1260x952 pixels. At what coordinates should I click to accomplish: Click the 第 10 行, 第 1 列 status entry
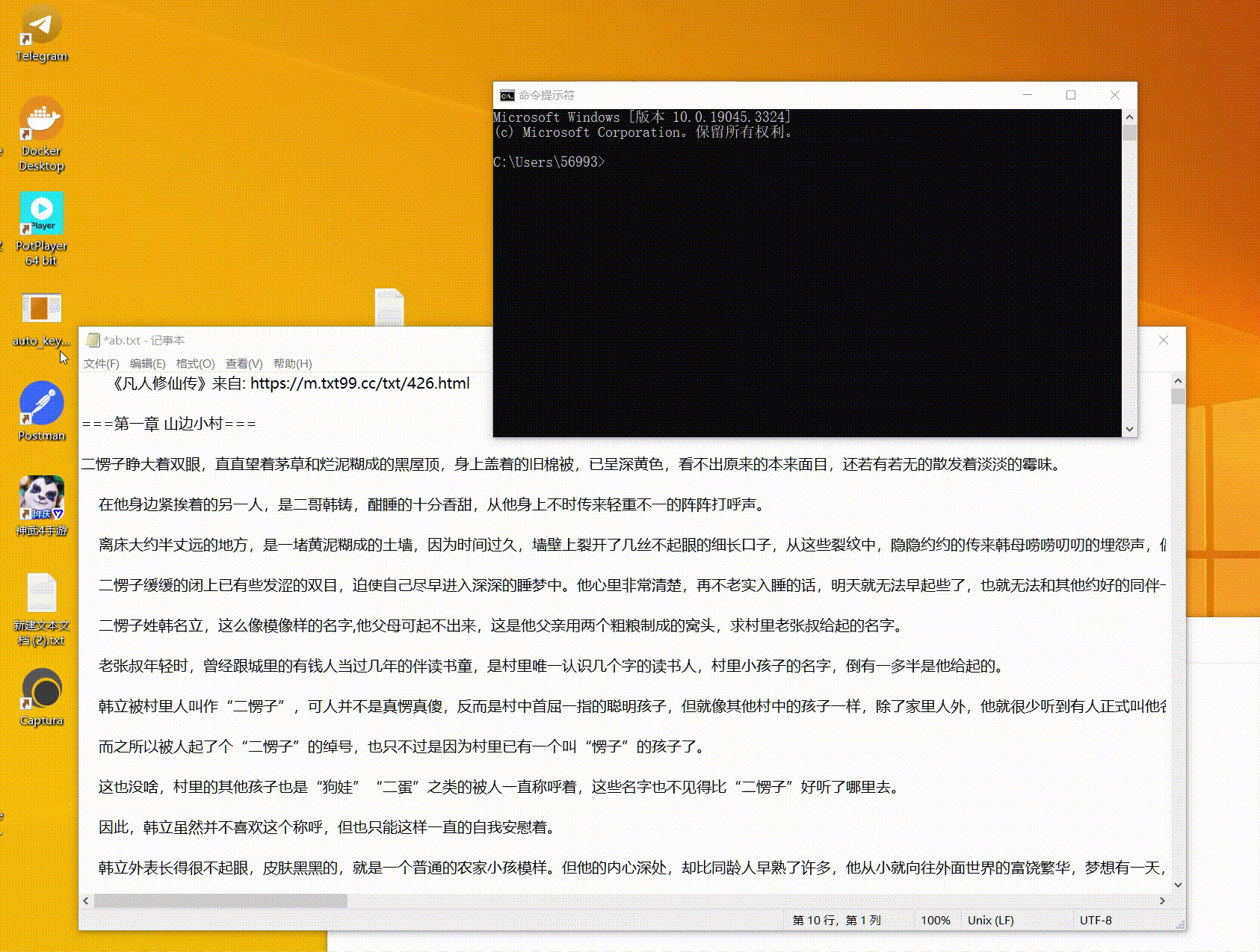click(x=836, y=920)
